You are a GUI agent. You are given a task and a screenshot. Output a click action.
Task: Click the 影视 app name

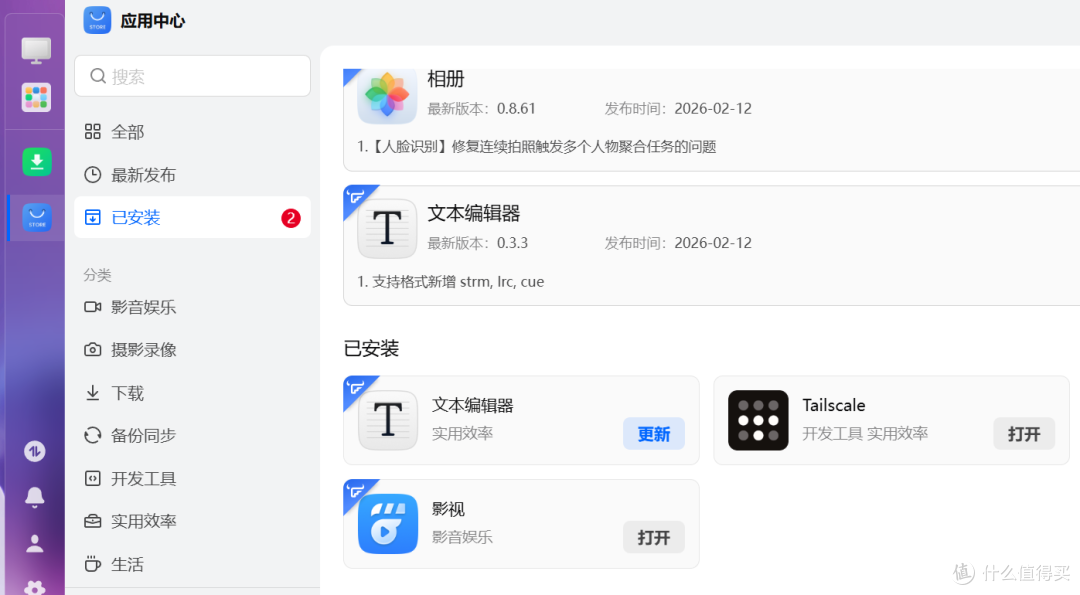448,509
